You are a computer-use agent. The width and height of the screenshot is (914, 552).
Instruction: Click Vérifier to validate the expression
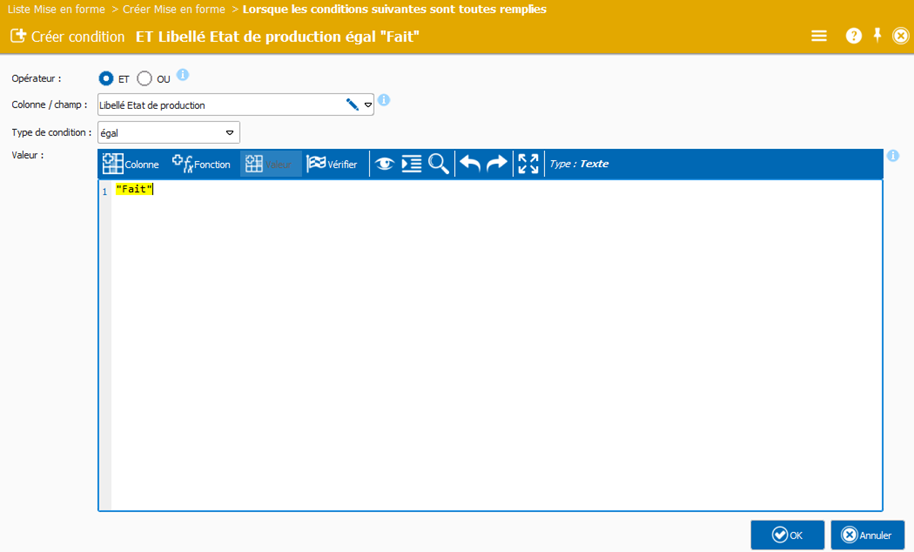(x=332, y=164)
